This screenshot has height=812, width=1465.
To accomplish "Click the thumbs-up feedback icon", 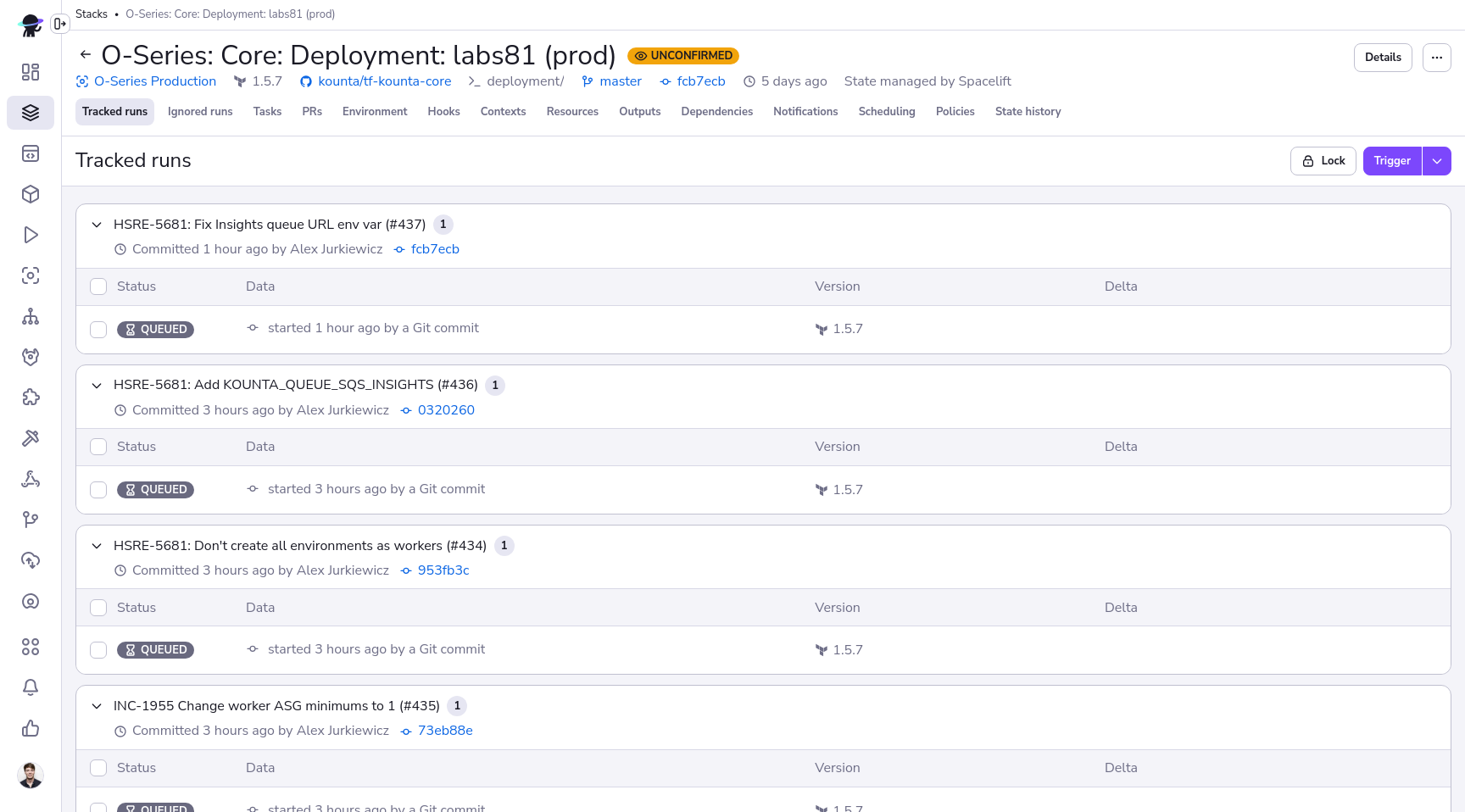I will pyautogui.click(x=31, y=728).
